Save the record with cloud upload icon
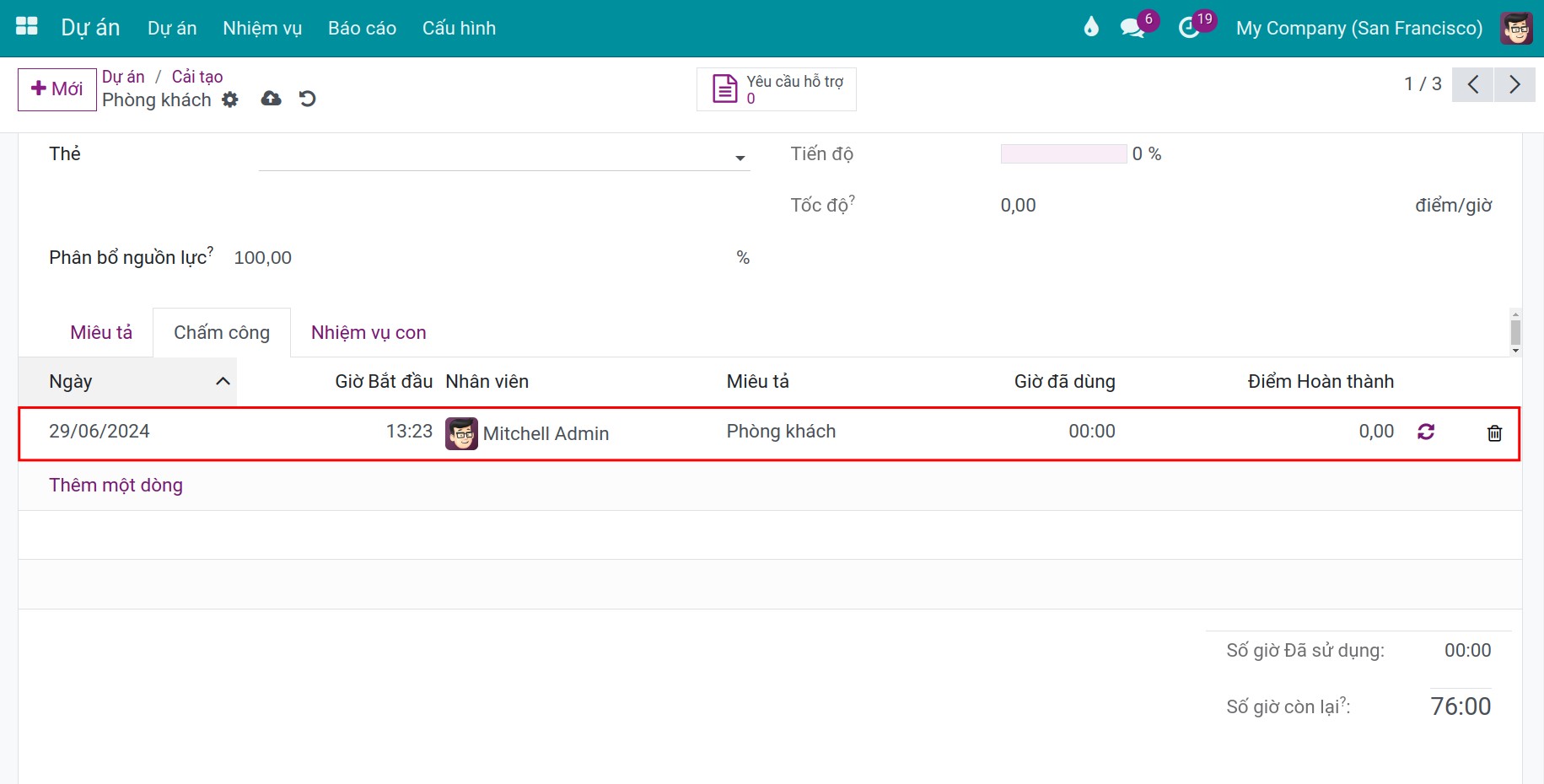The image size is (1544, 784). [271, 99]
